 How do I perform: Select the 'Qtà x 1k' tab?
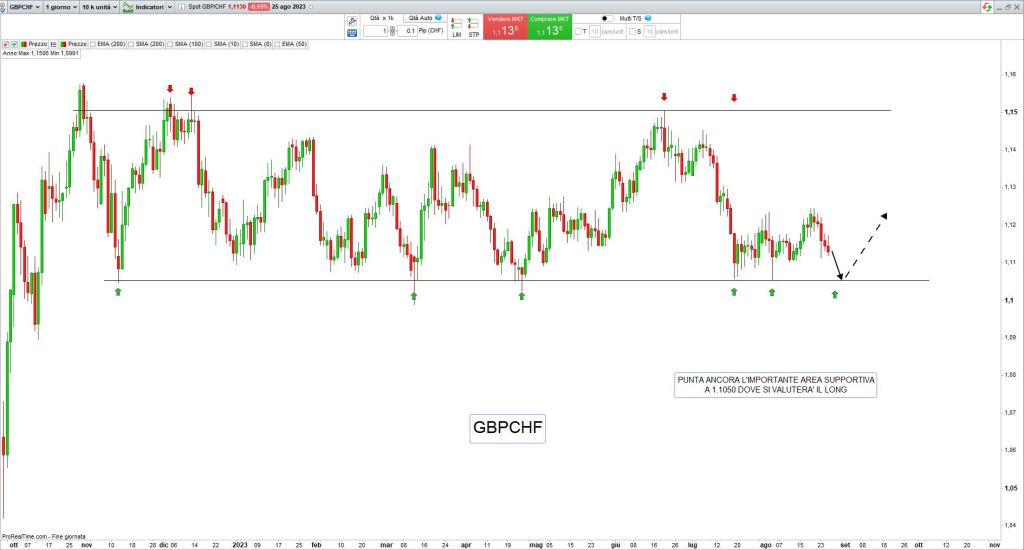coord(381,19)
